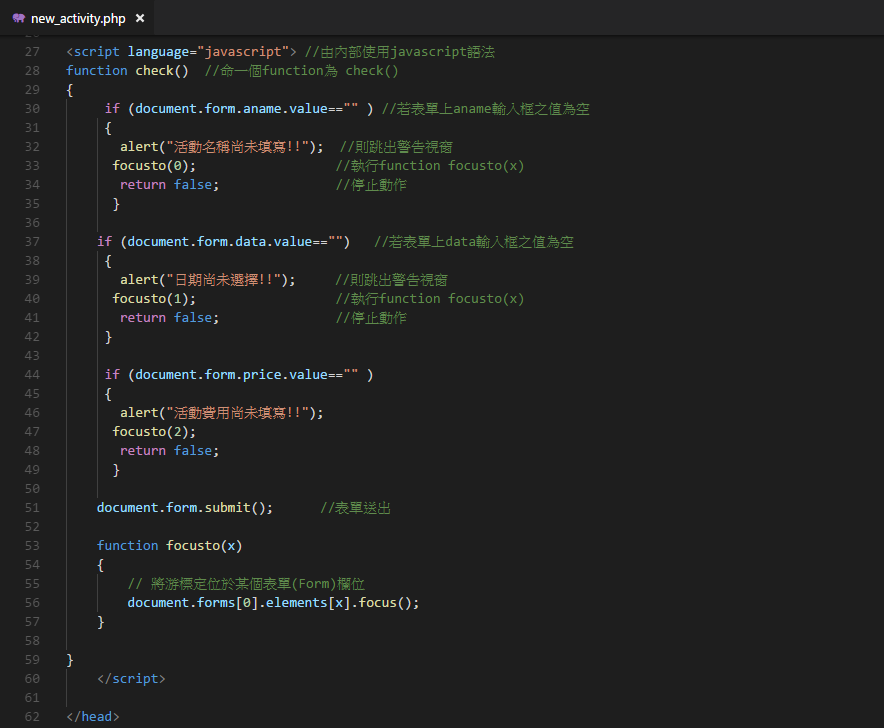Click the comment on line 41

(371, 318)
